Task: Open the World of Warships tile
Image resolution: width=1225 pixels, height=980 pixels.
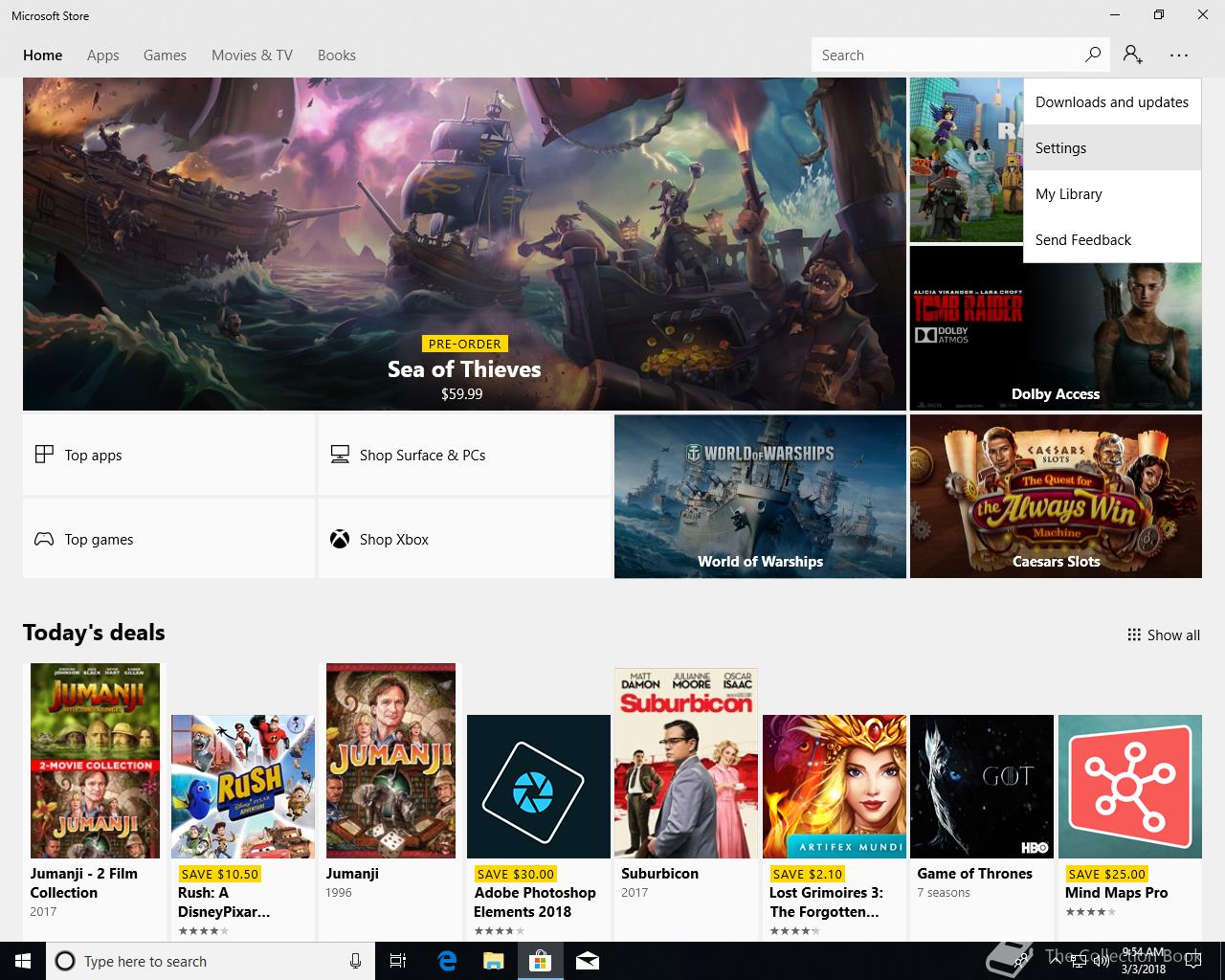Action: pyautogui.click(x=760, y=496)
